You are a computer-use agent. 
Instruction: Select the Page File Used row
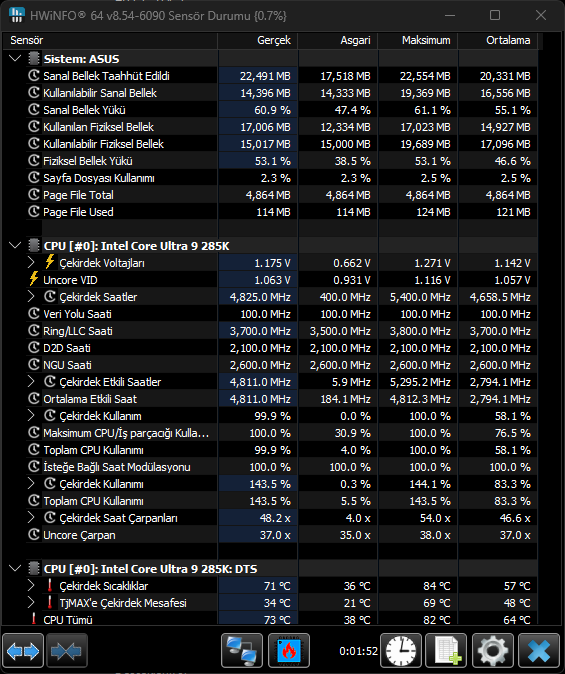(282, 212)
